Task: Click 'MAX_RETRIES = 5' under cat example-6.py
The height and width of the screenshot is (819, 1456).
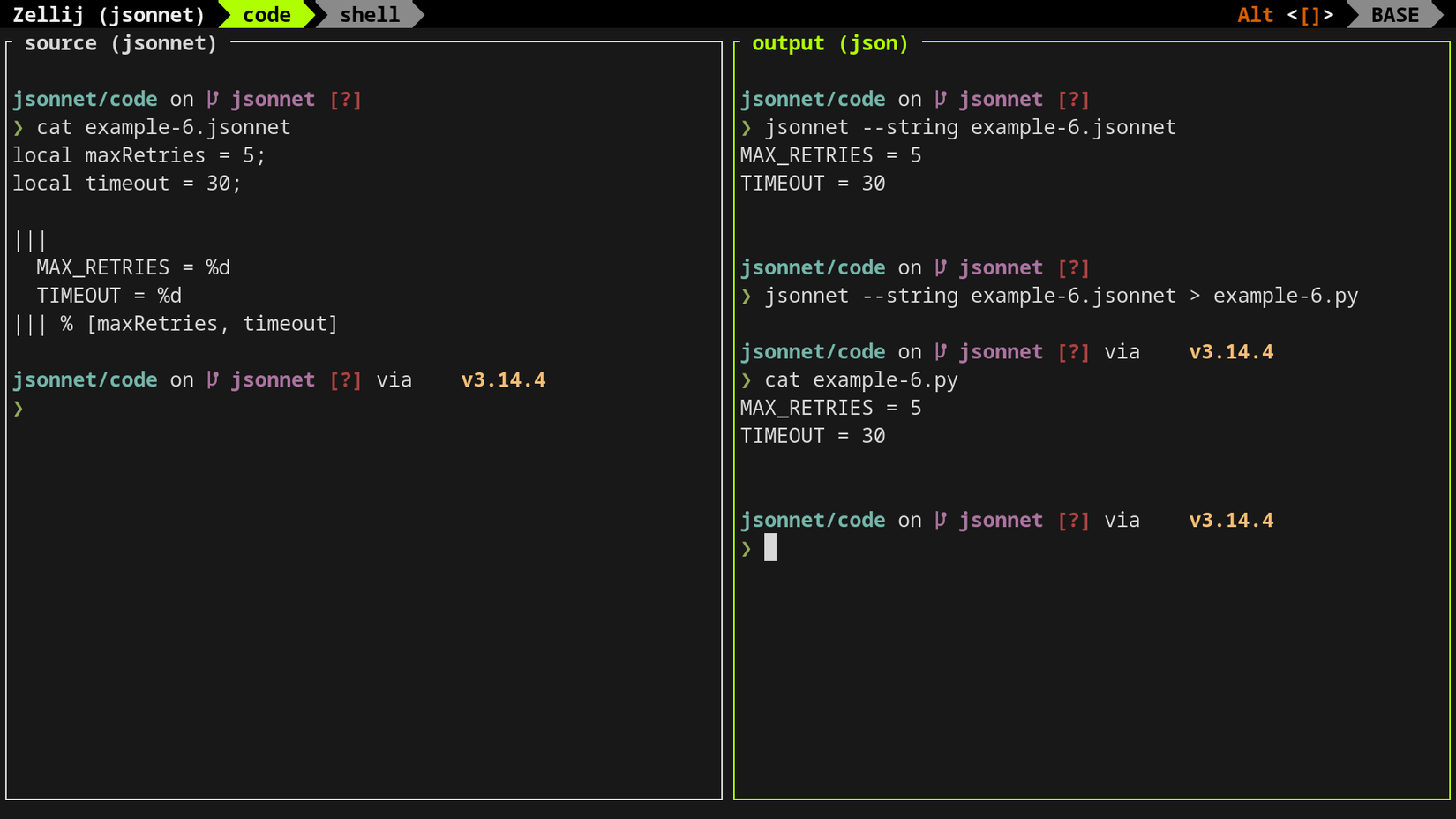Action: [x=830, y=408]
